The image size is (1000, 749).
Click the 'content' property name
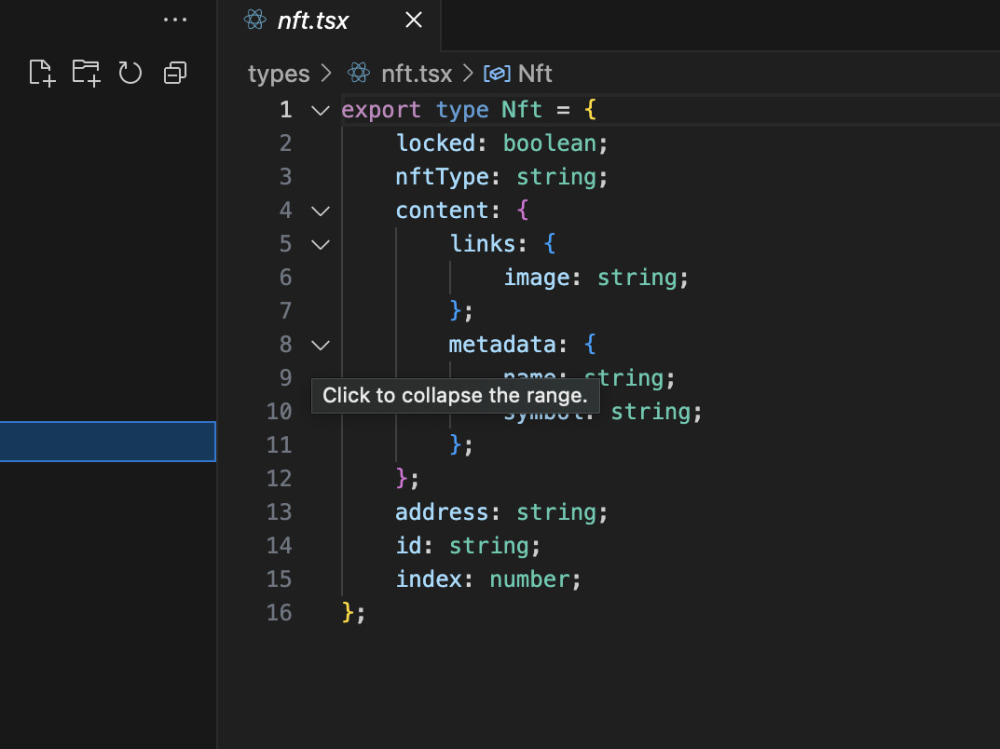pos(442,210)
